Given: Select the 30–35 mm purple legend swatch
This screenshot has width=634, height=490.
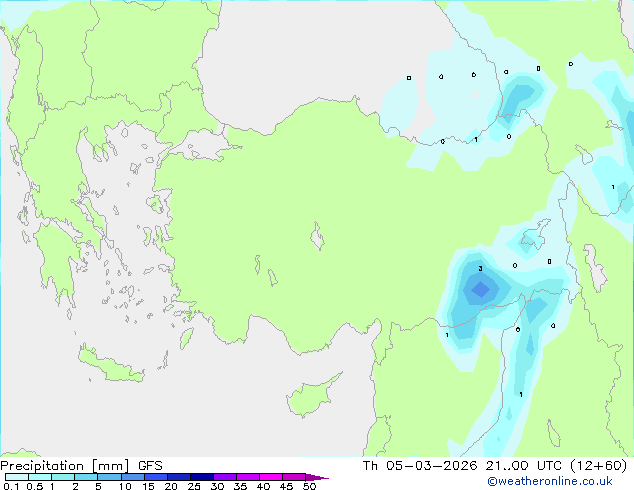Looking at the screenshot, I should 224,477.
